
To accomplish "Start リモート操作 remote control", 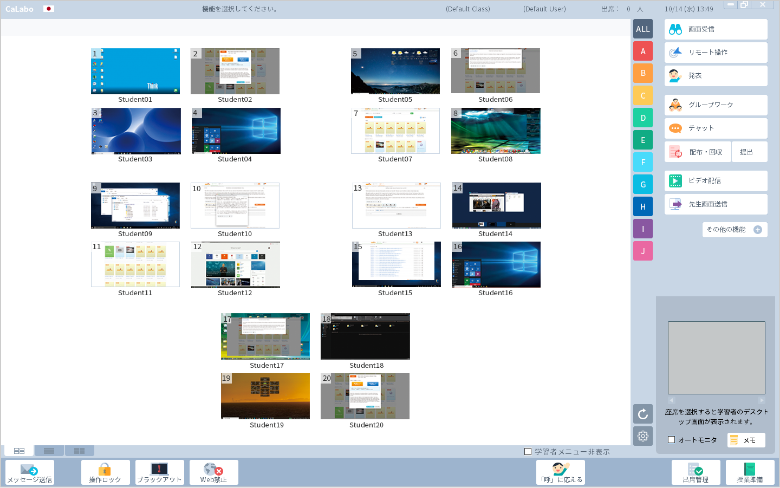I will [716, 52].
